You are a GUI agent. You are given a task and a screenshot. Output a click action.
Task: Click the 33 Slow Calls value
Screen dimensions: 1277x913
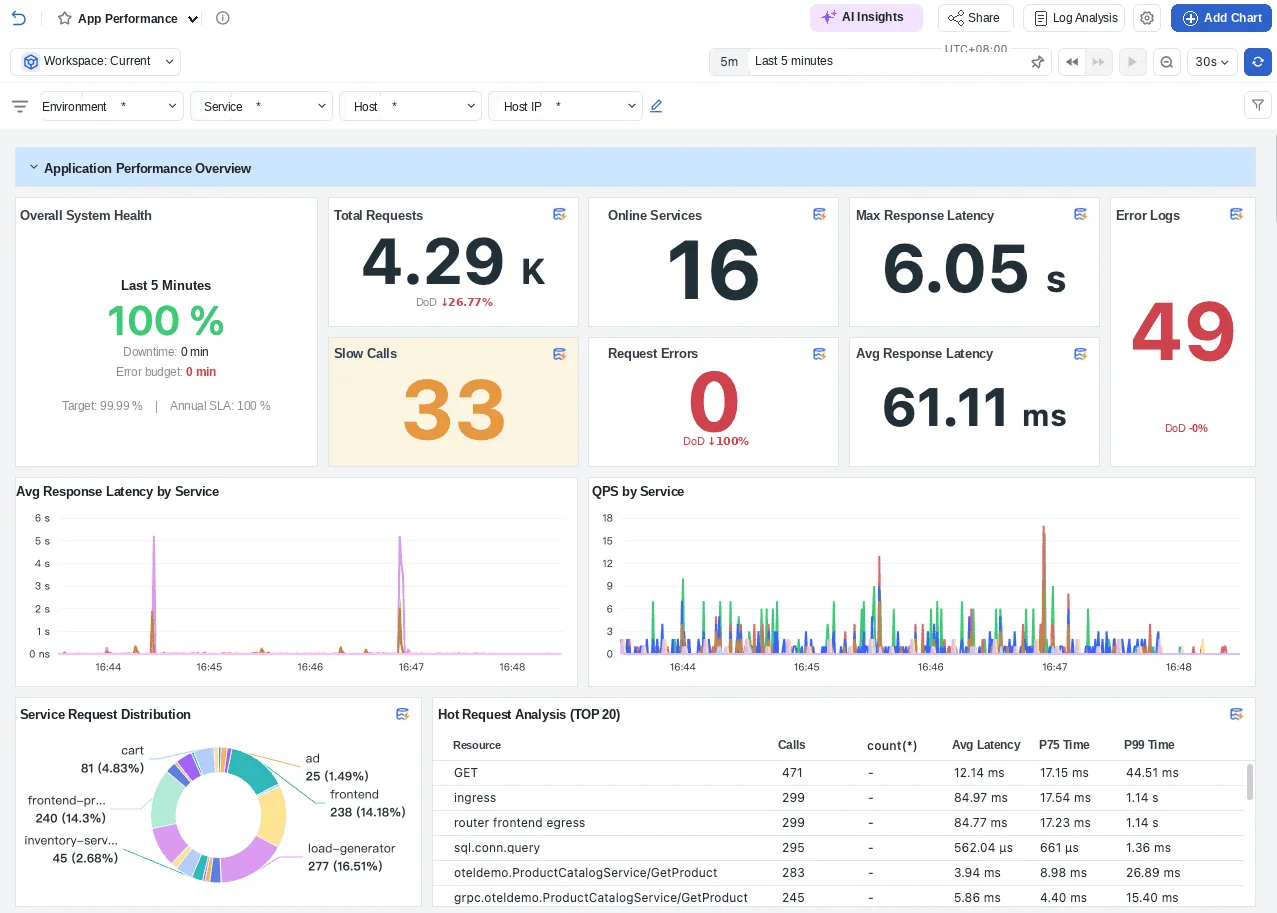point(454,411)
